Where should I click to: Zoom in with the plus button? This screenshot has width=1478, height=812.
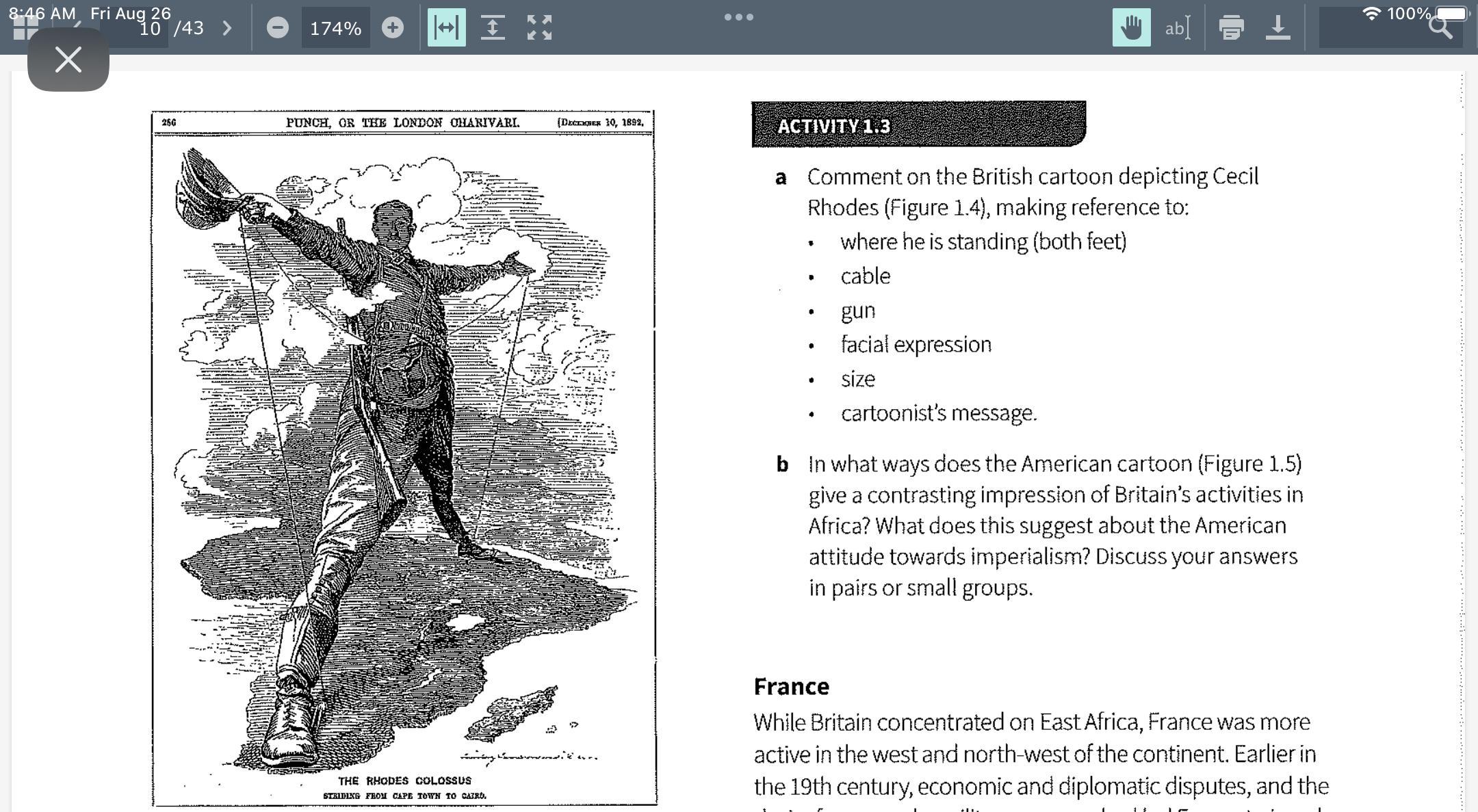coord(392,28)
